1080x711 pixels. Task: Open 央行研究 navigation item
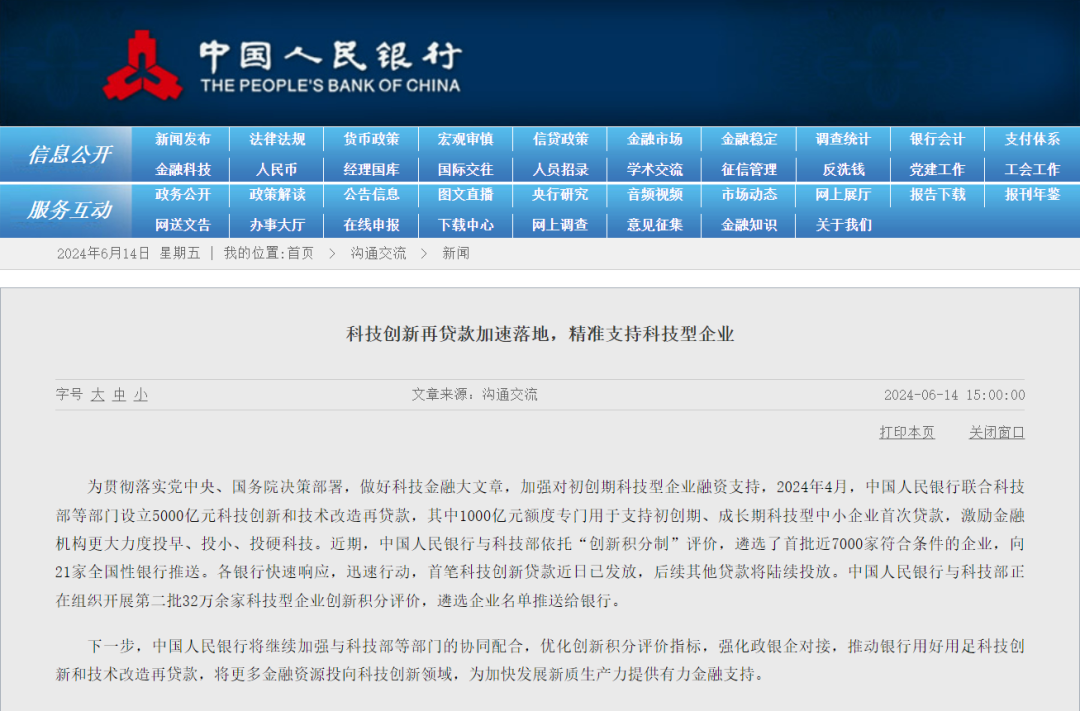(560, 194)
